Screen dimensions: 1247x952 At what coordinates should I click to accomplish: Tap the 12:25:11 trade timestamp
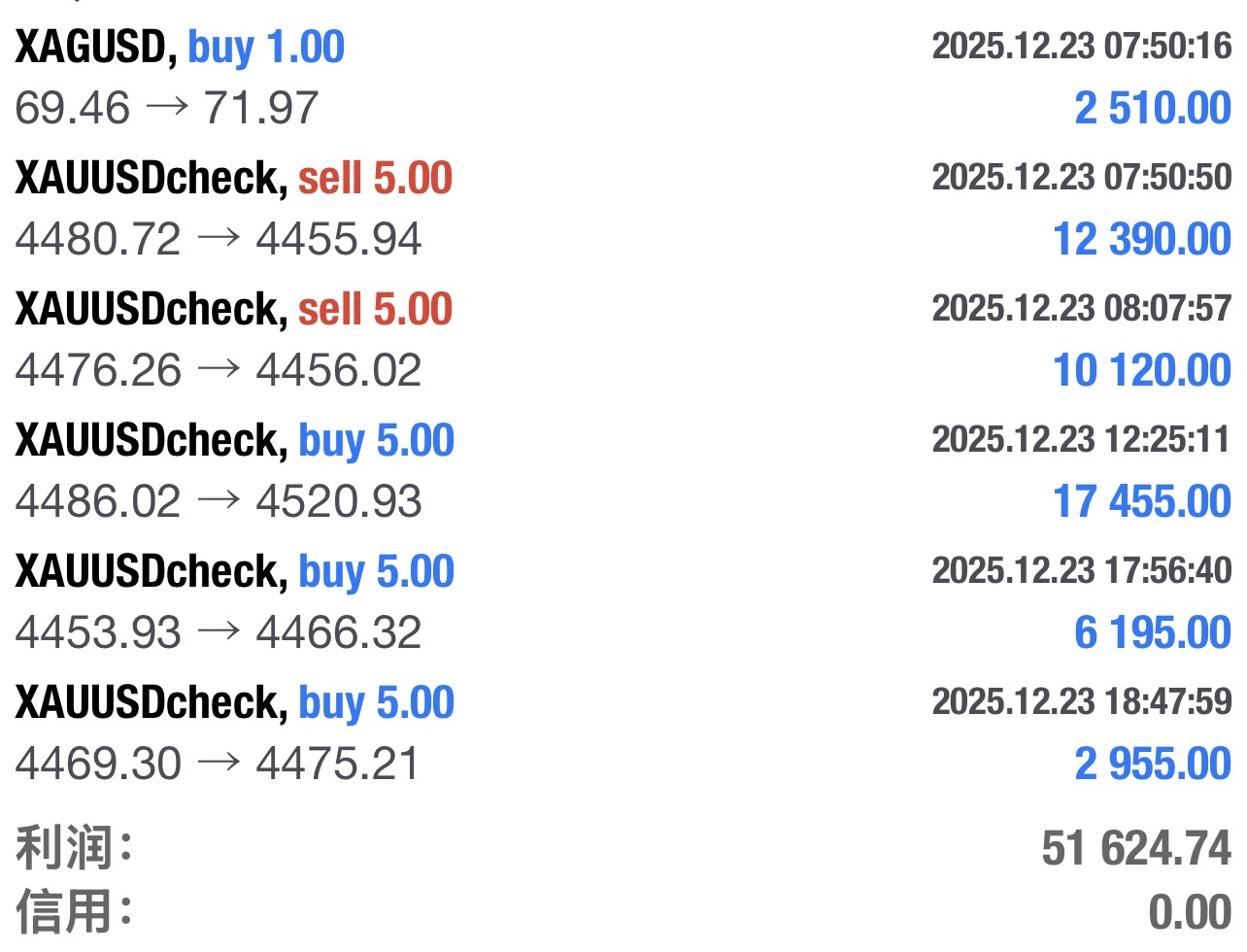click(x=1081, y=439)
